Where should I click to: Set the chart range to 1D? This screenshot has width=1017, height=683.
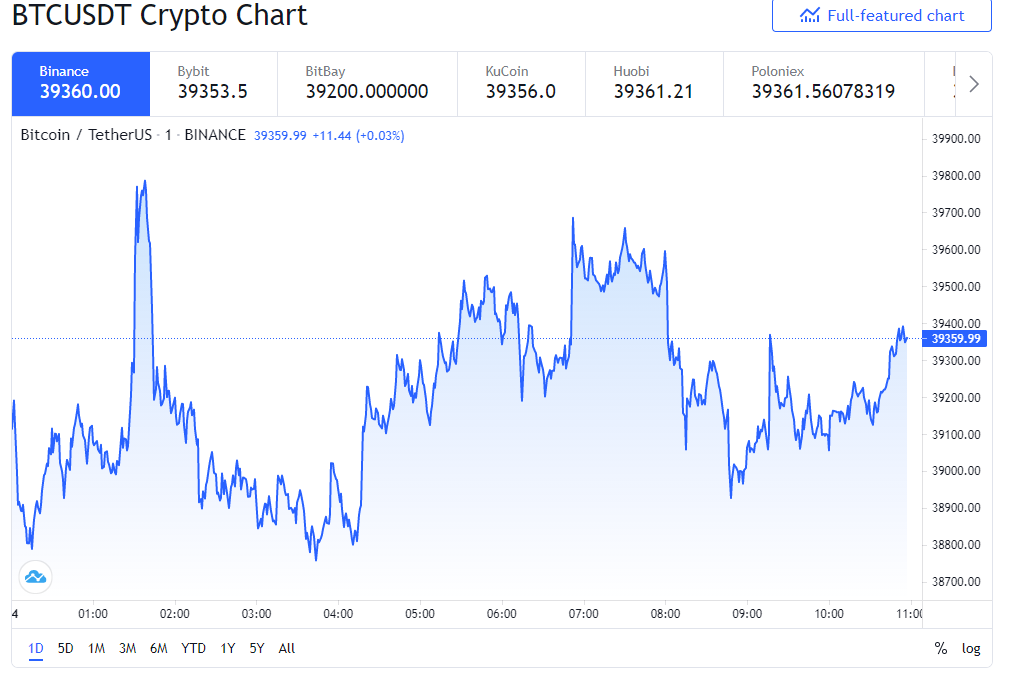tap(36, 648)
